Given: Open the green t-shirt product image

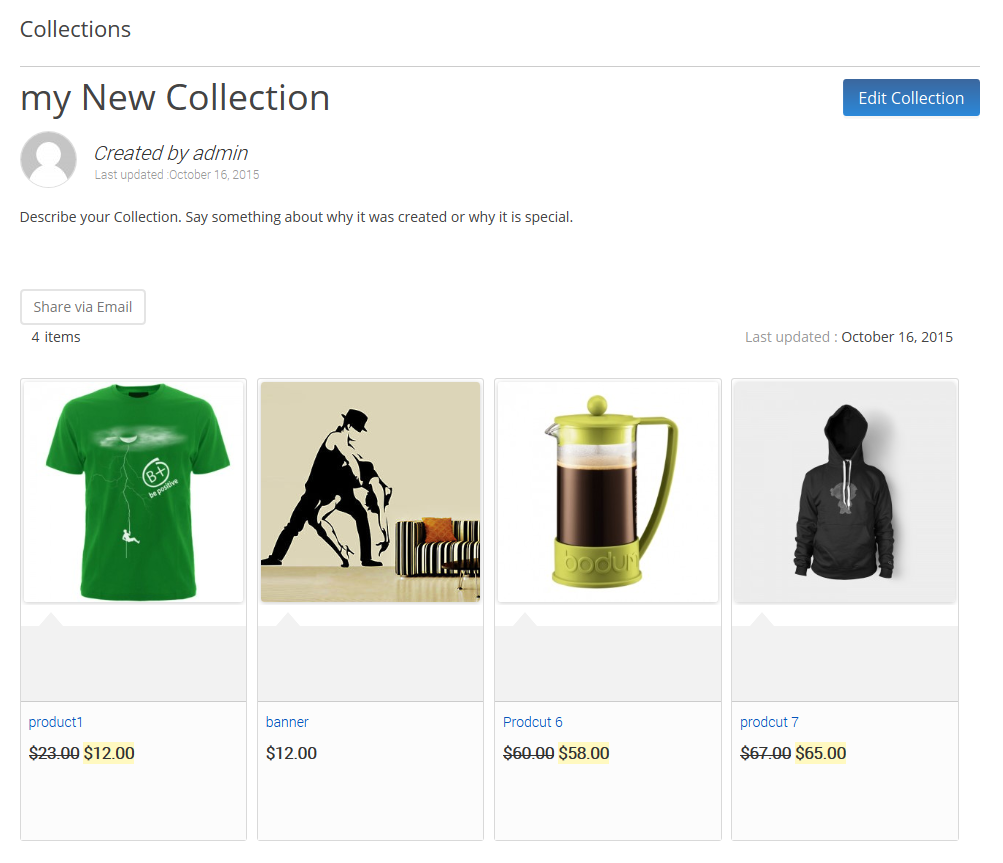Looking at the screenshot, I should (133, 492).
